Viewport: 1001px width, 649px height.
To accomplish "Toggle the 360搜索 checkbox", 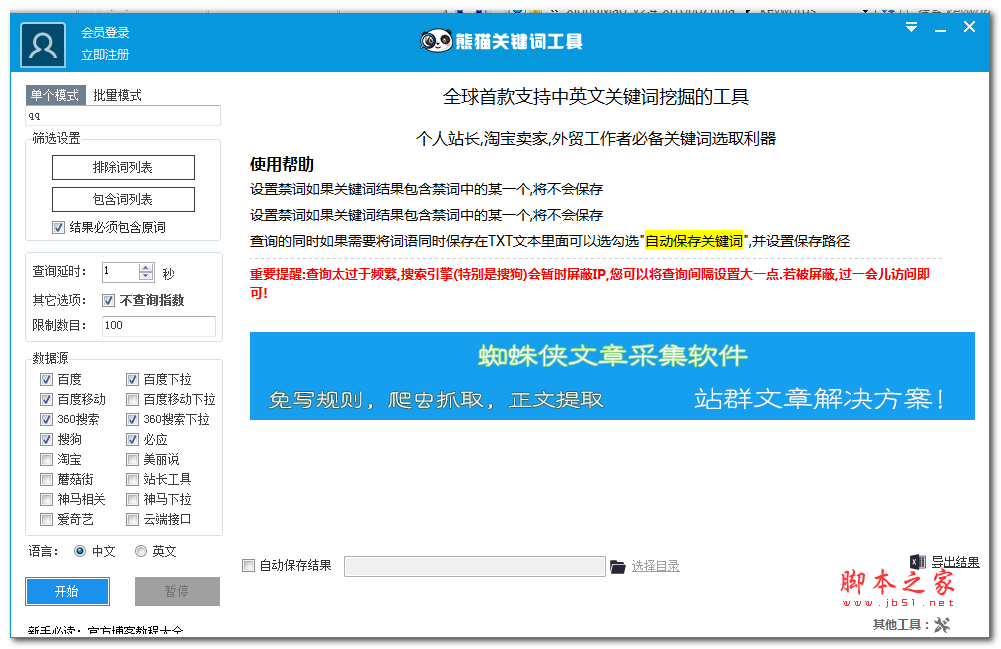I will click(x=46, y=419).
